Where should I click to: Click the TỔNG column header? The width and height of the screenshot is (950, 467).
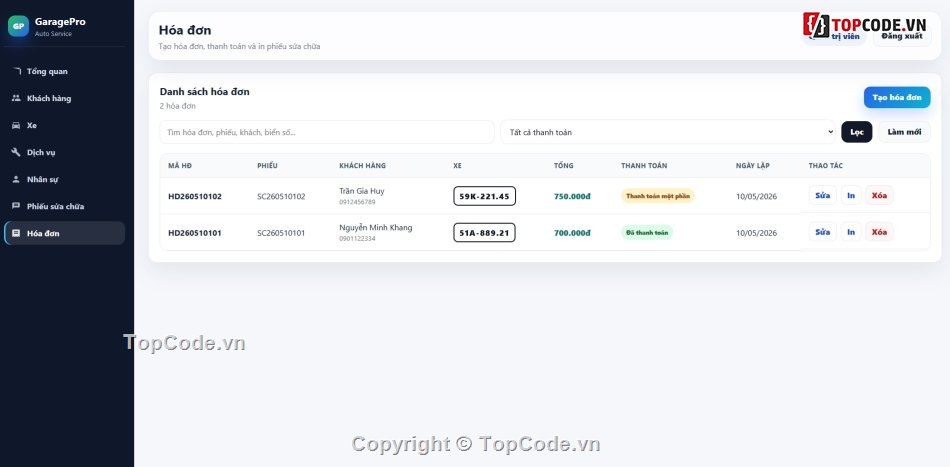(x=563, y=165)
